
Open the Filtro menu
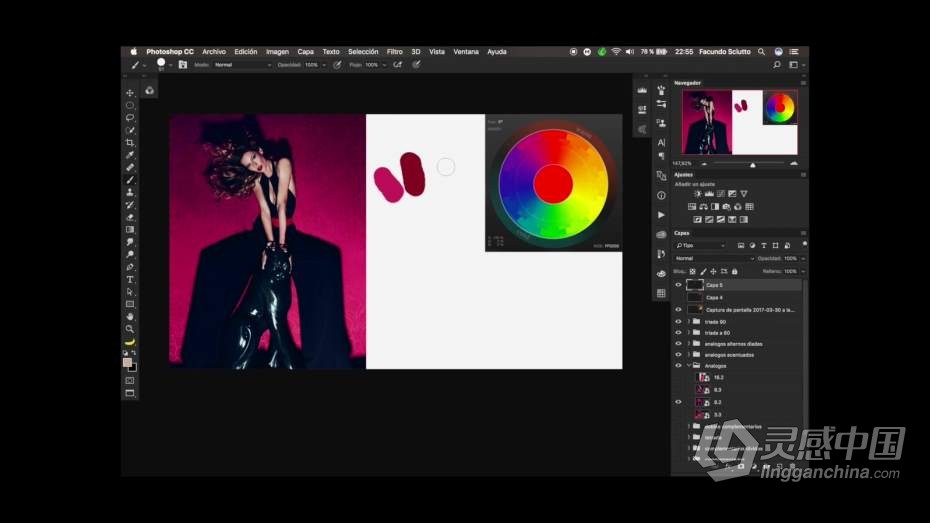click(x=394, y=52)
